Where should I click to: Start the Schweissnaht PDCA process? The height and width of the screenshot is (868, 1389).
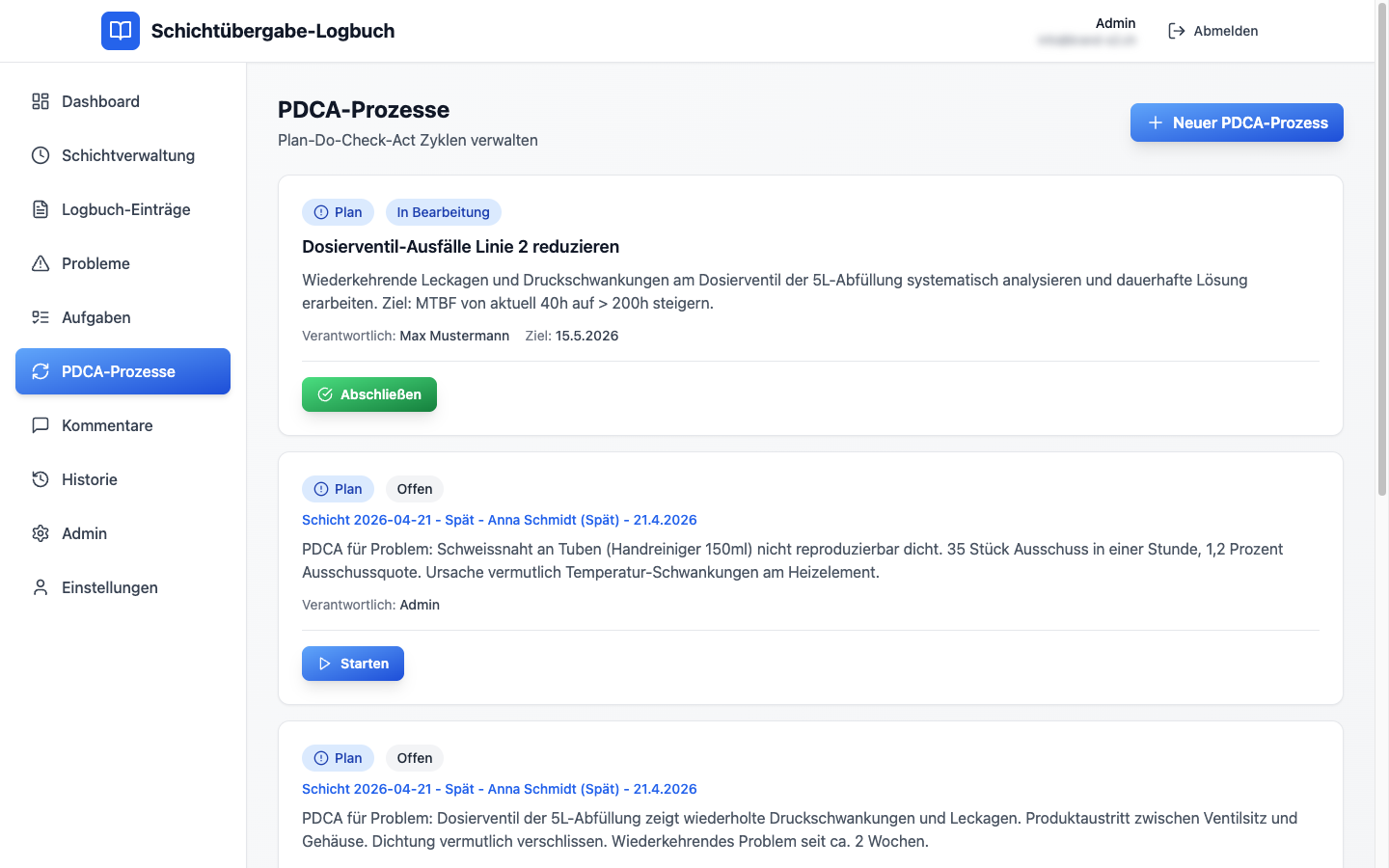353,664
